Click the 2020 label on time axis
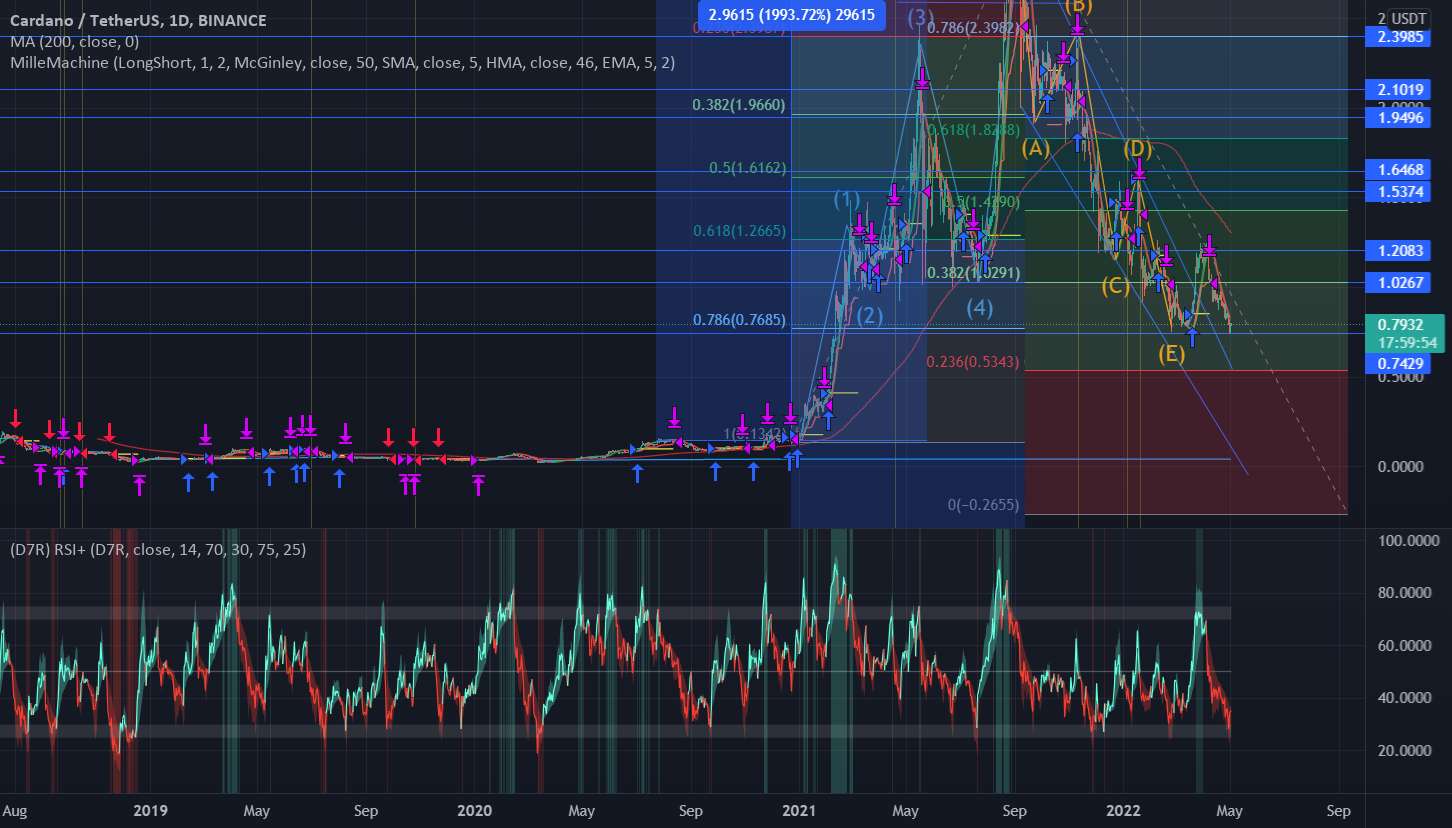This screenshot has width=1452, height=828. [x=473, y=810]
